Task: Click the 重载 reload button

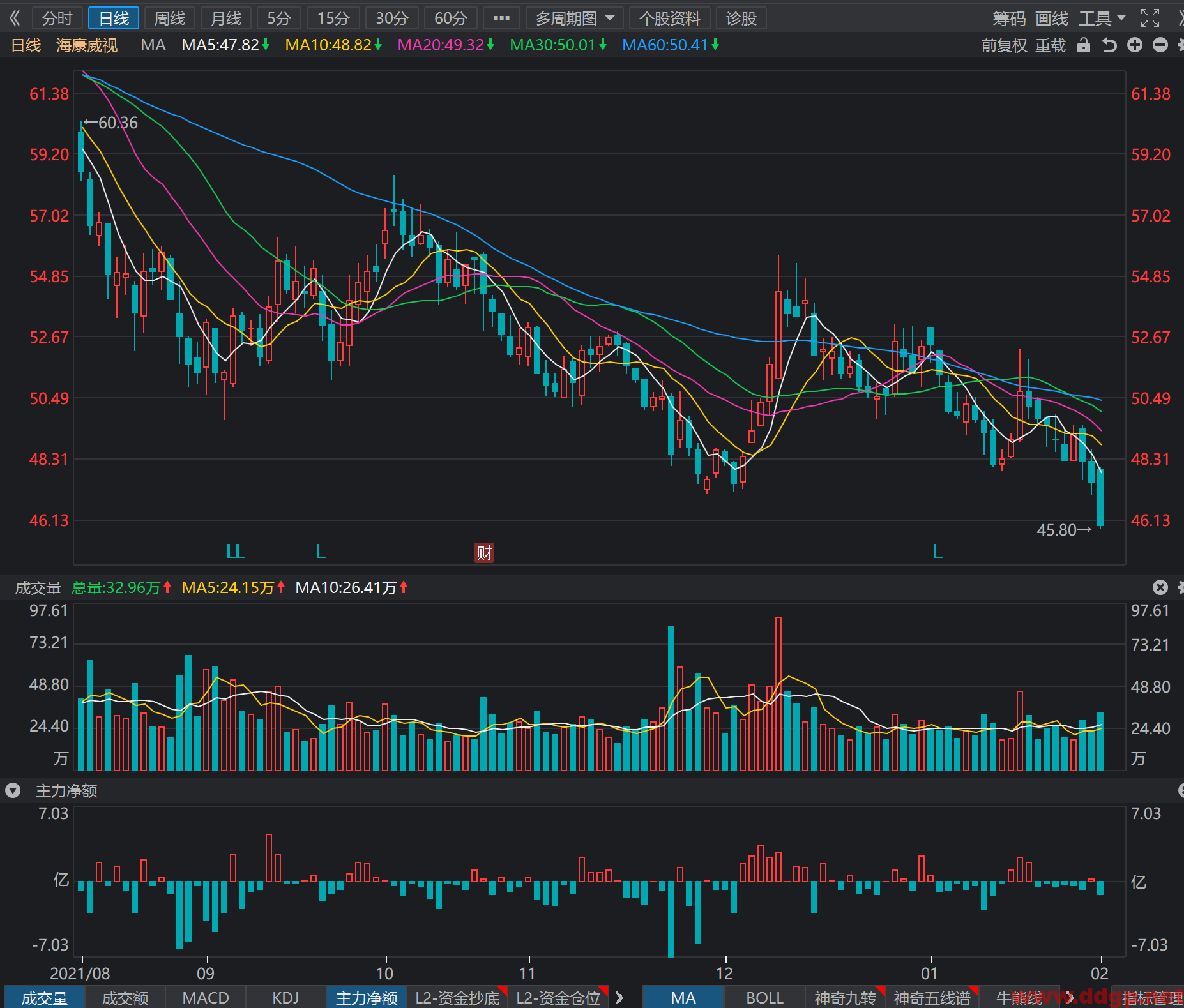Action: pyautogui.click(x=1051, y=45)
